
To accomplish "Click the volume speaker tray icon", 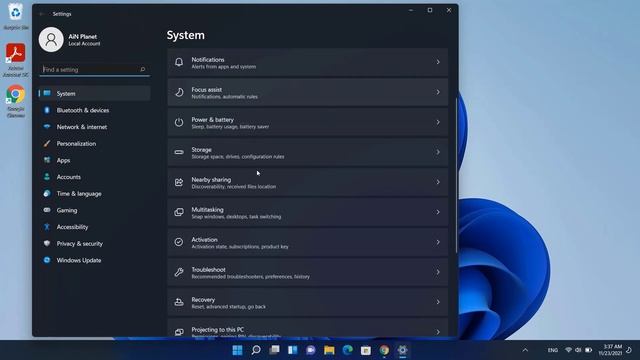I will tap(578, 350).
